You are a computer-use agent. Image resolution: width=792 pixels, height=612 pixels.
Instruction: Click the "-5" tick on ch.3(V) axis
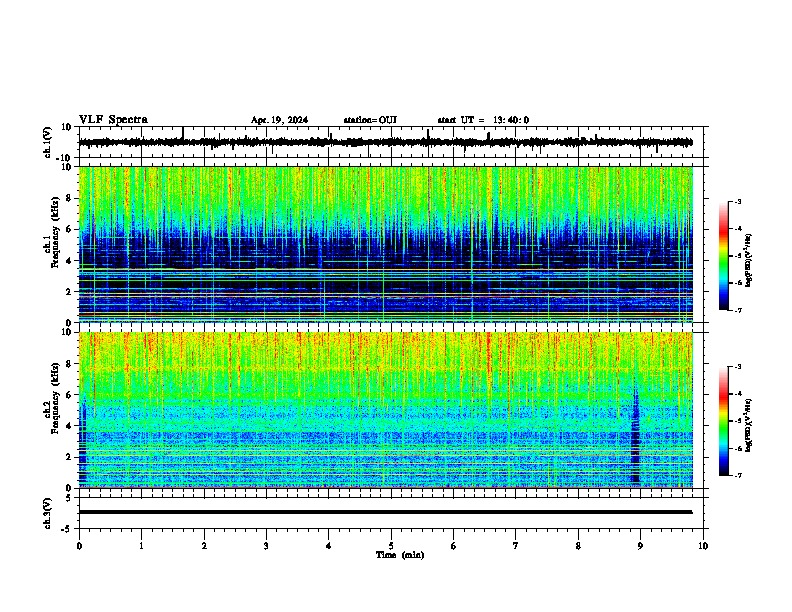[67, 529]
